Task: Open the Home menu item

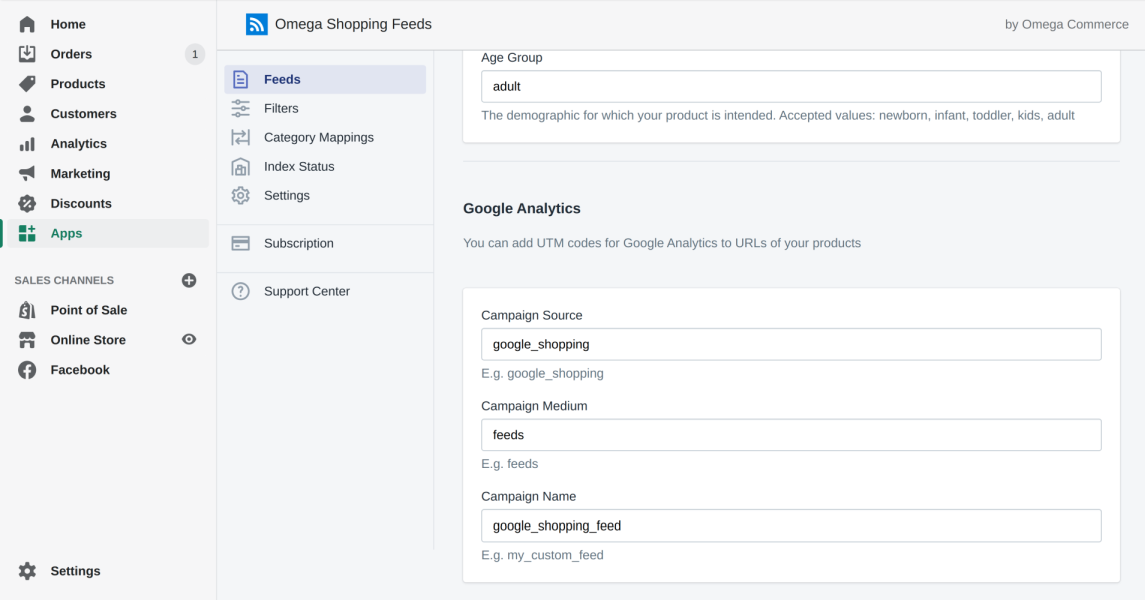Action: point(68,24)
